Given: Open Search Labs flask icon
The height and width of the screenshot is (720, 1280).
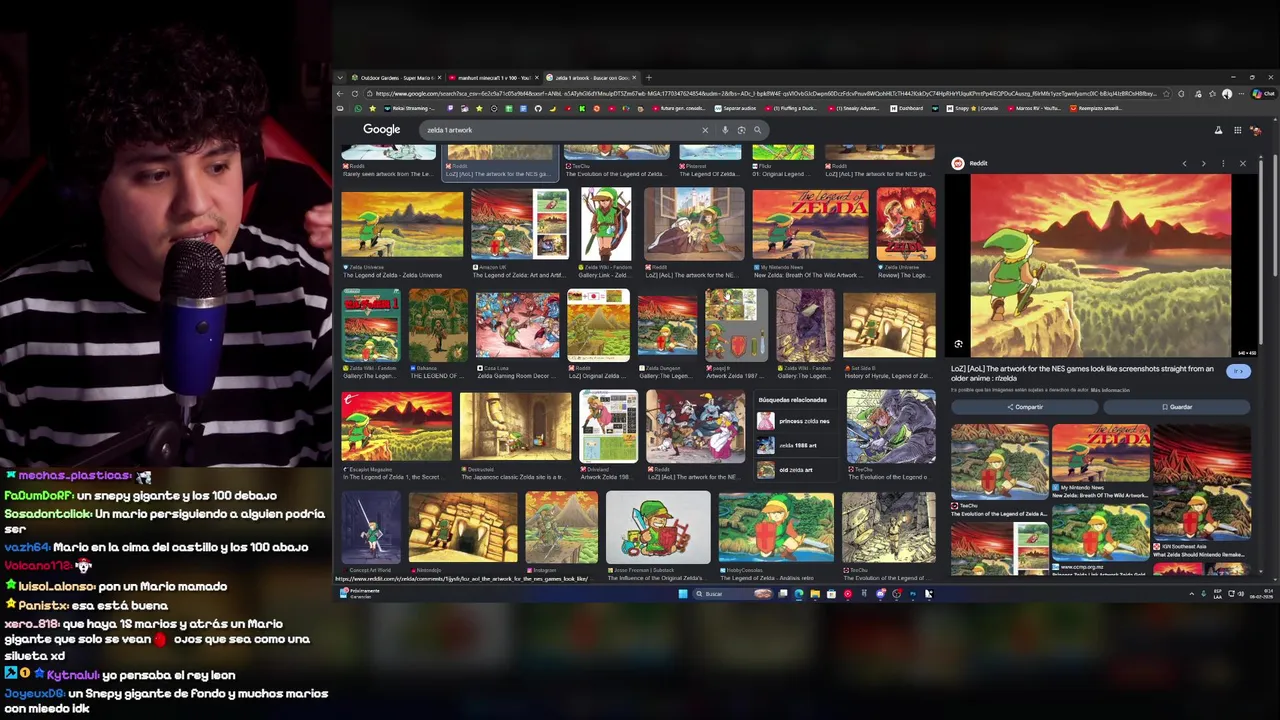Looking at the screenshot, I should click(1218, 130).
